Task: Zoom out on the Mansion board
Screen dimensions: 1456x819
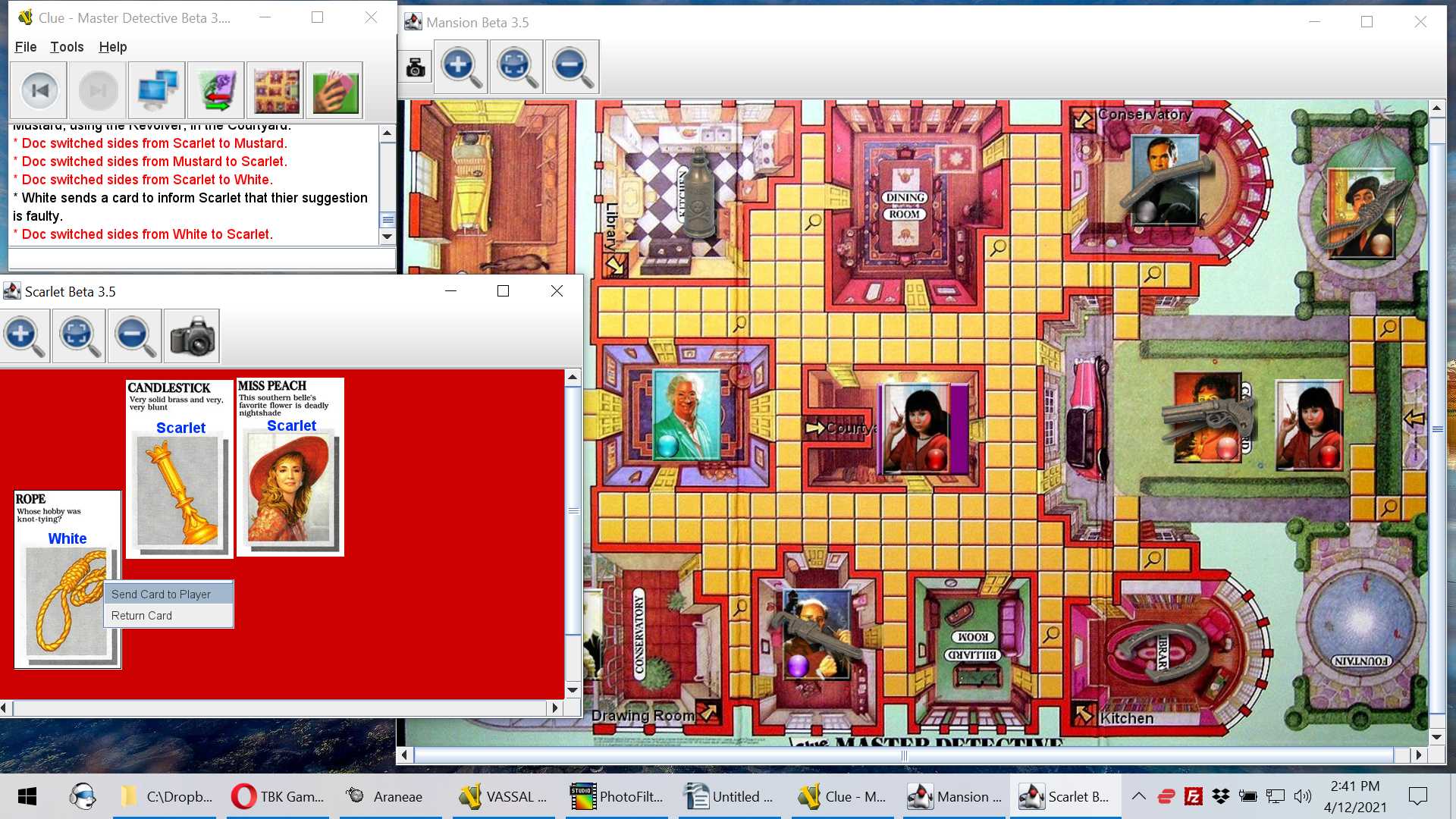Action: (572, 67)
